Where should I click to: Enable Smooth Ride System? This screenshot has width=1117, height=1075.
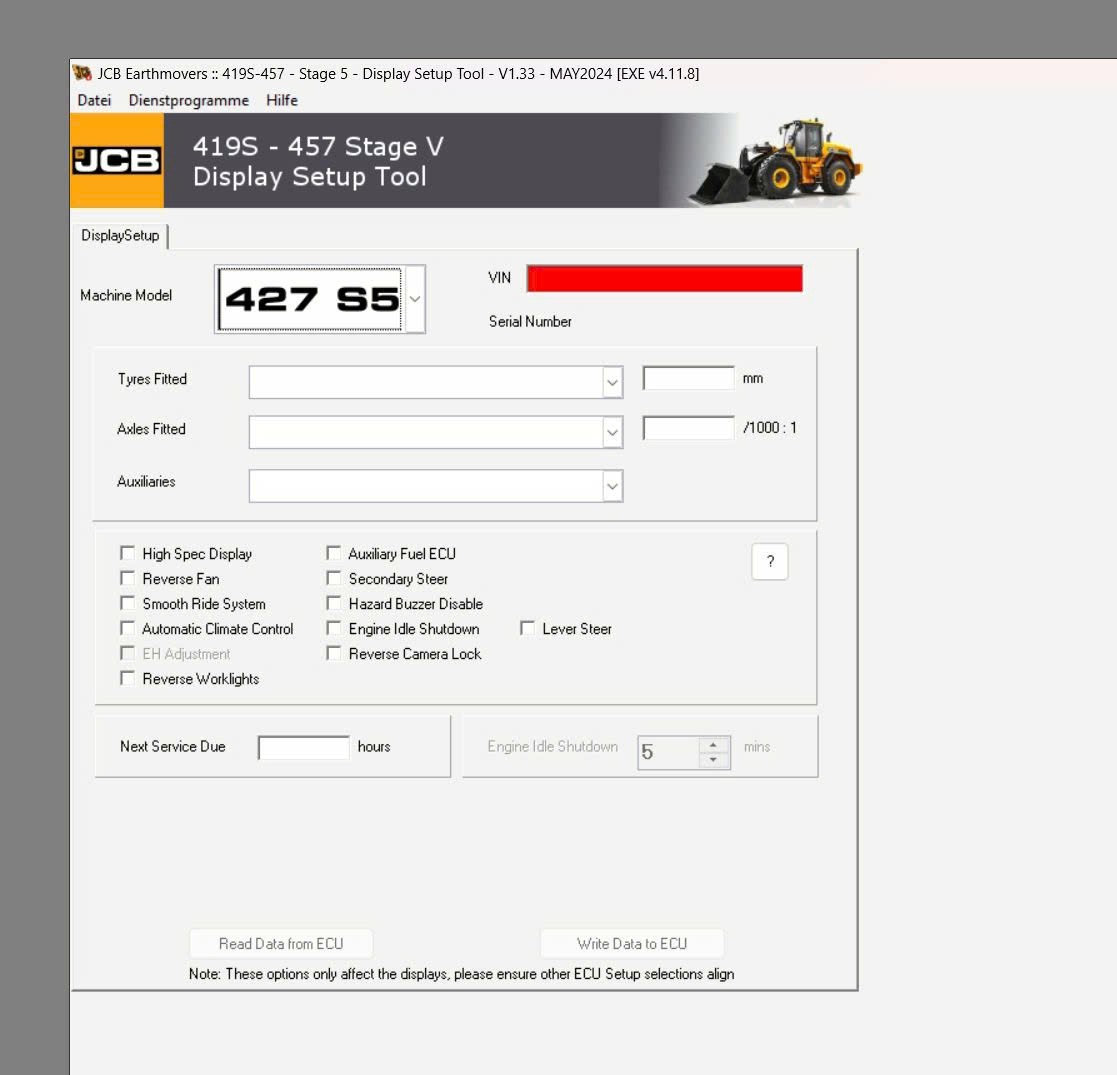(x=128, y=602)
